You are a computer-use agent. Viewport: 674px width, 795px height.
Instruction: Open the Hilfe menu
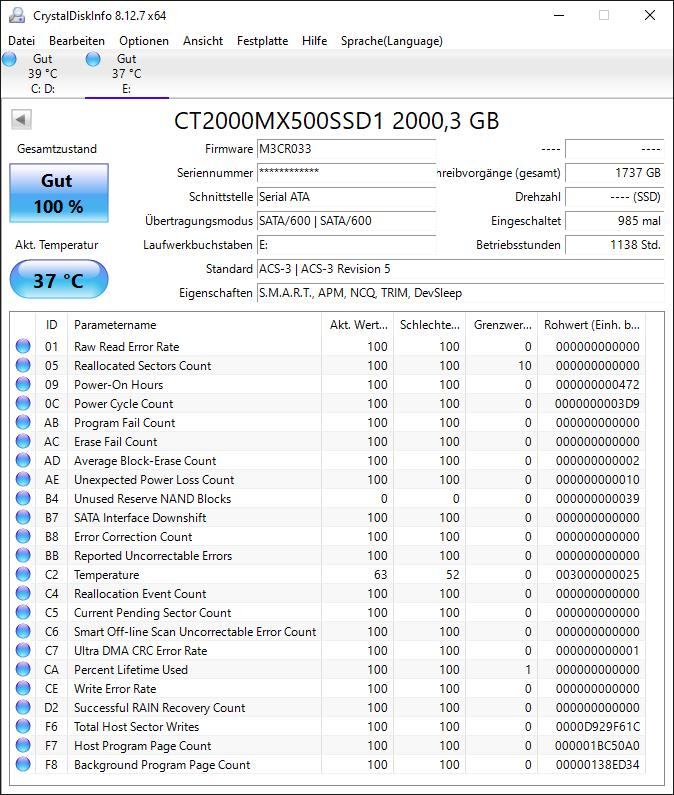tap(314, 41)
